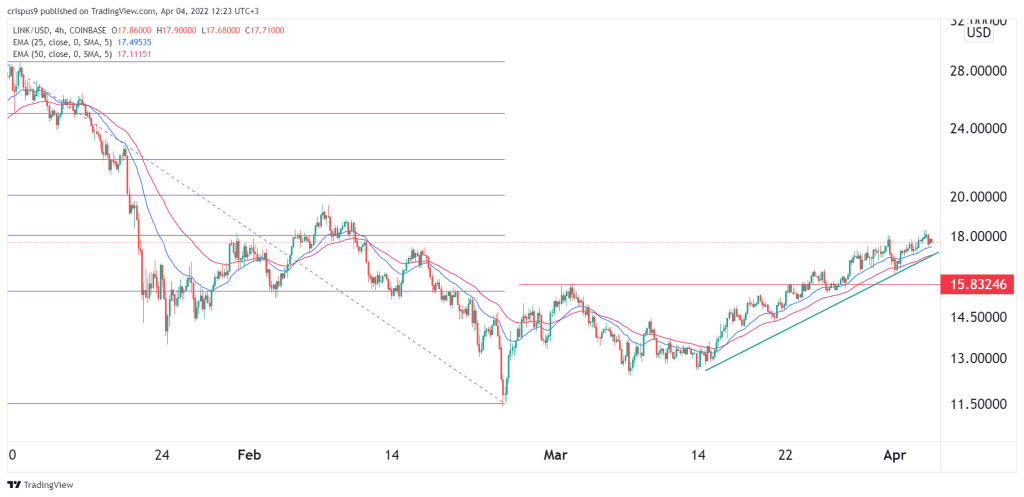
Task: Click the 11.50000 price axis label
Action: [980, 404]
